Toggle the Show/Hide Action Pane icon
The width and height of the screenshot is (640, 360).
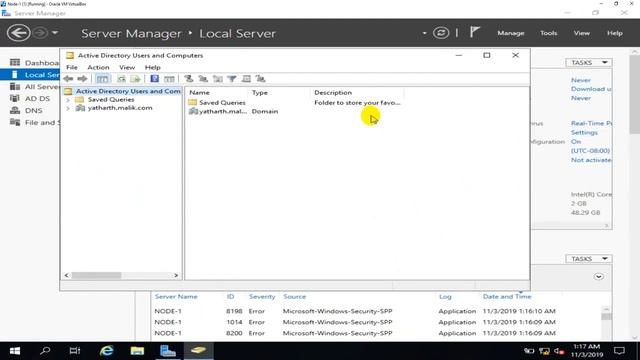(169, 79)
